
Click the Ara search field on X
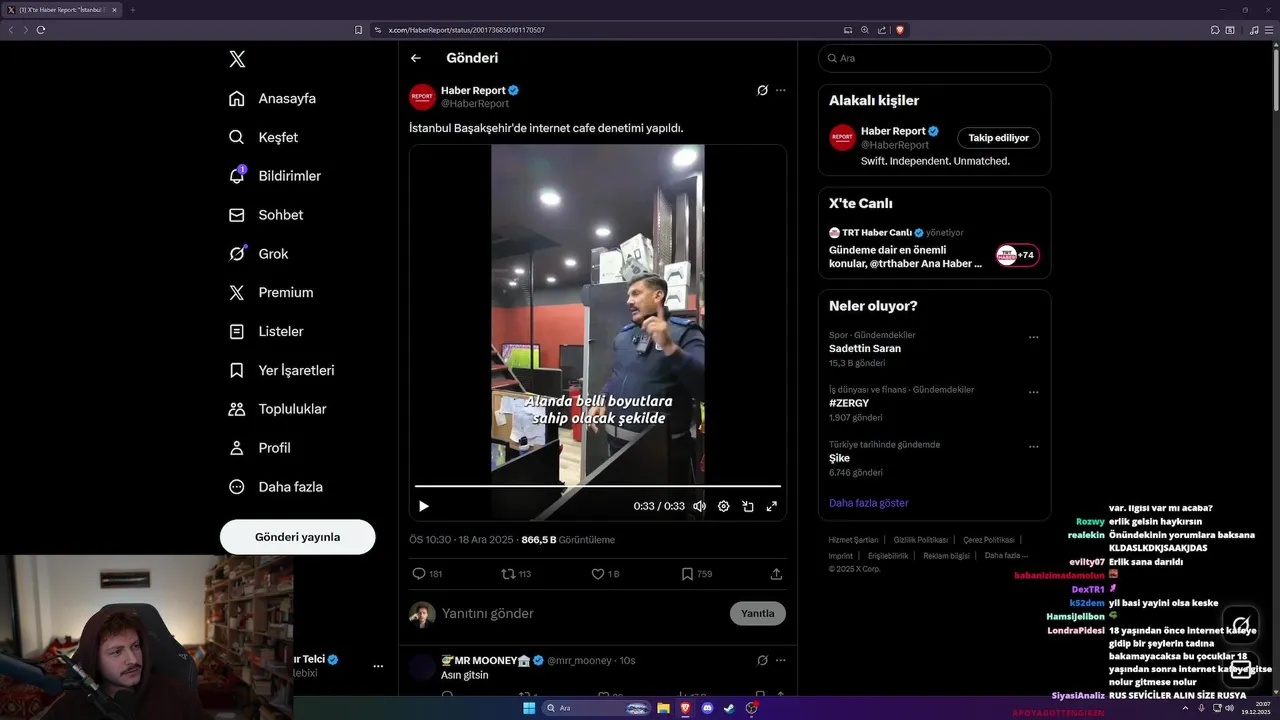click(x=935, y=58)
